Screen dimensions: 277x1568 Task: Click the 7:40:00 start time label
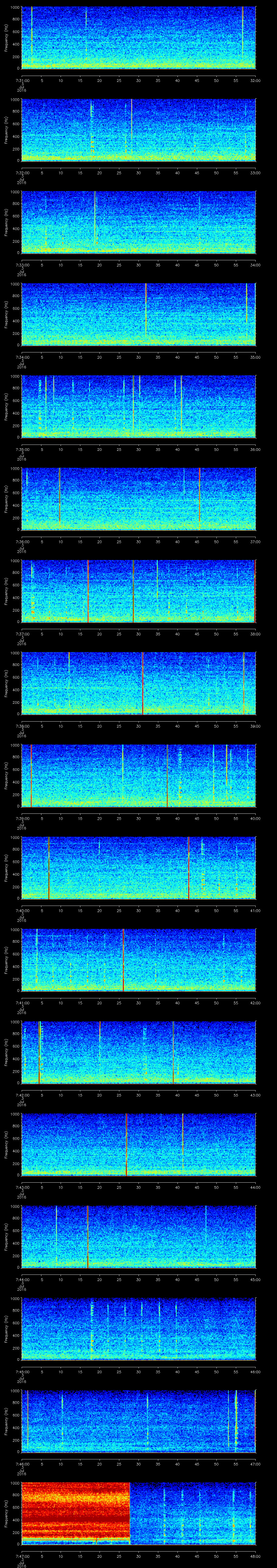22,910
